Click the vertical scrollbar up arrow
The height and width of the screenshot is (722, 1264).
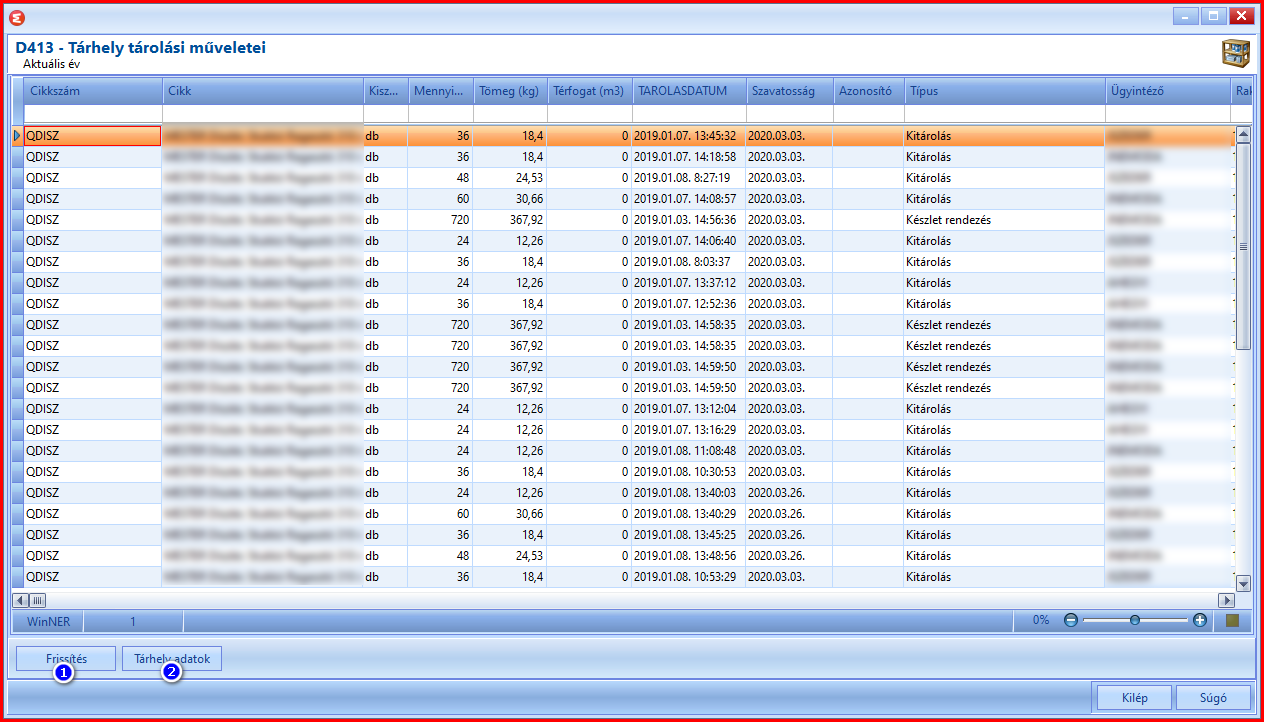1244,134
